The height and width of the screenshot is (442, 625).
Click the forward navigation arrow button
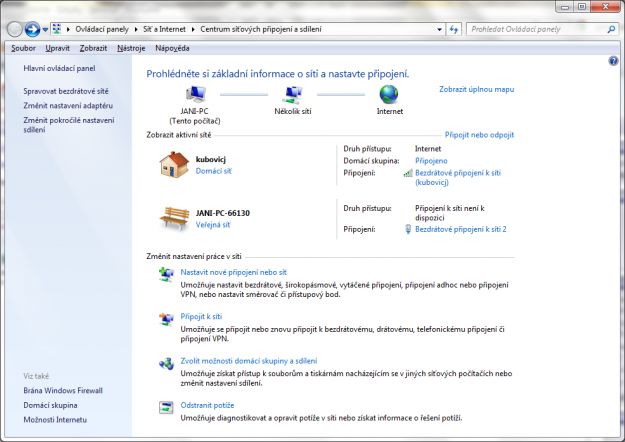32,29
